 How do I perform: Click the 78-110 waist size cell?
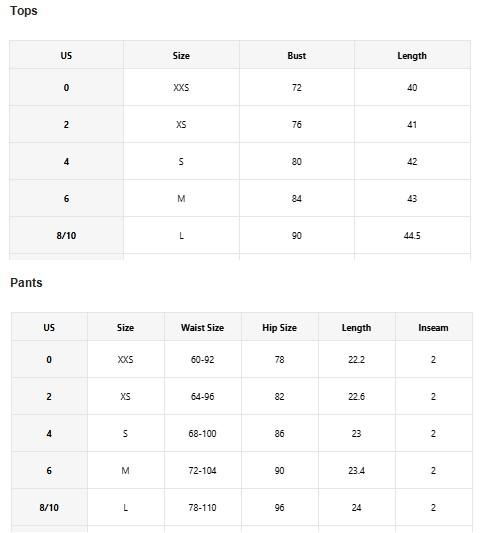point(203,507)
